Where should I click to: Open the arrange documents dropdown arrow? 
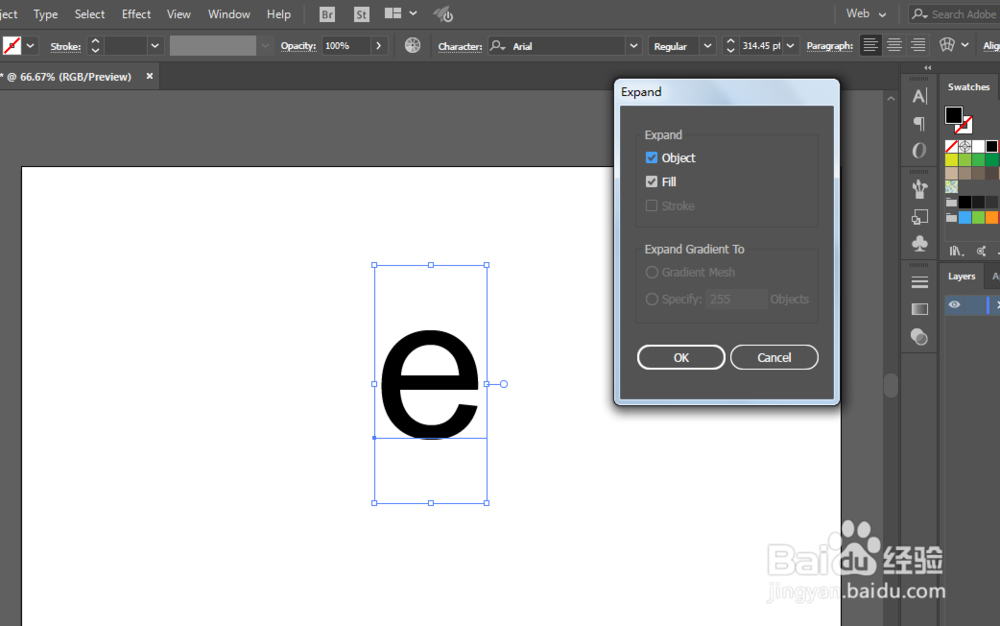point(413,13)
